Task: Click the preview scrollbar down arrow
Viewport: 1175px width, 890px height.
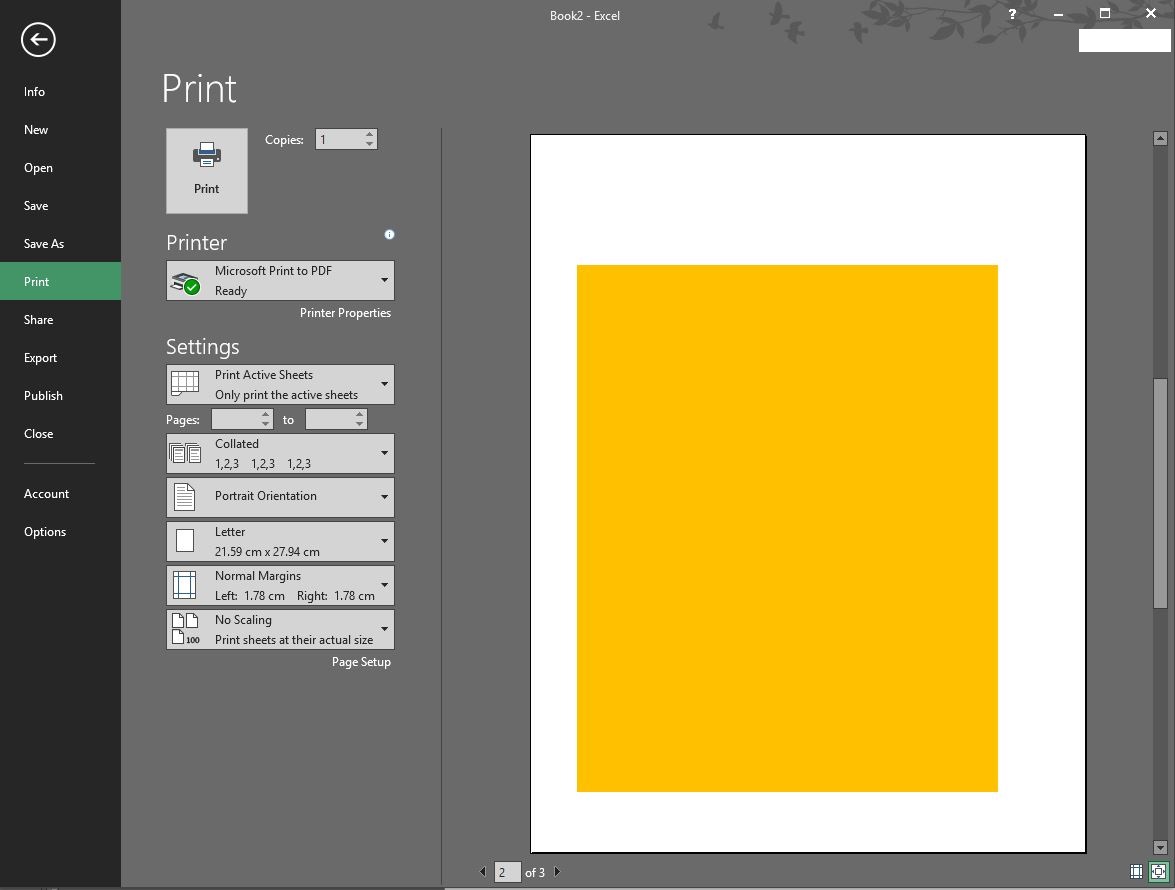Action: tap(1160, 848)
